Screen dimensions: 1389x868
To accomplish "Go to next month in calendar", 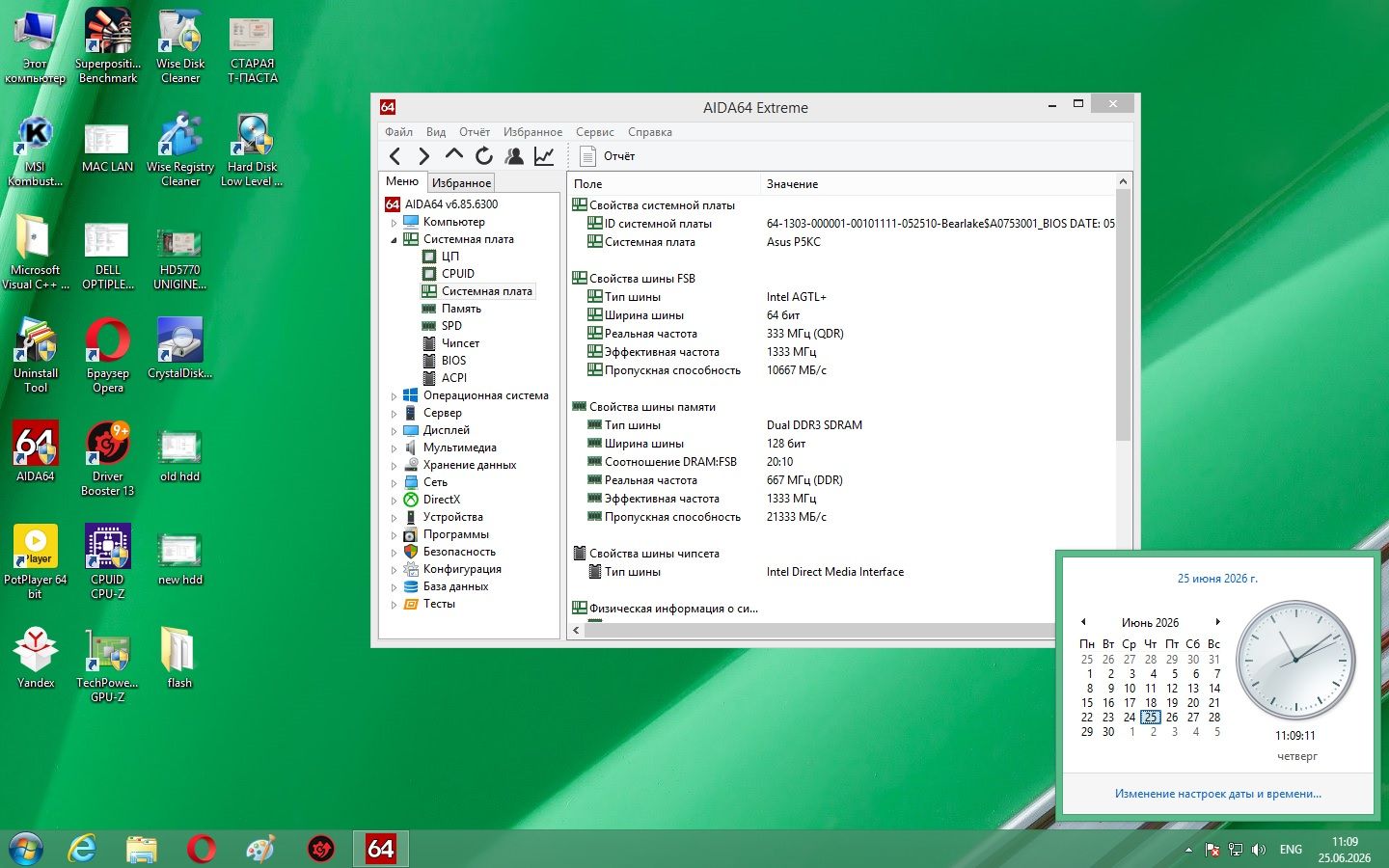I will [x=1218, y=622].
